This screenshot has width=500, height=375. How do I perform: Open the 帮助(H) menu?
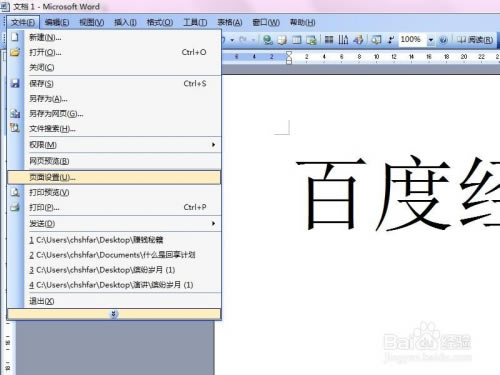point(302,22)
